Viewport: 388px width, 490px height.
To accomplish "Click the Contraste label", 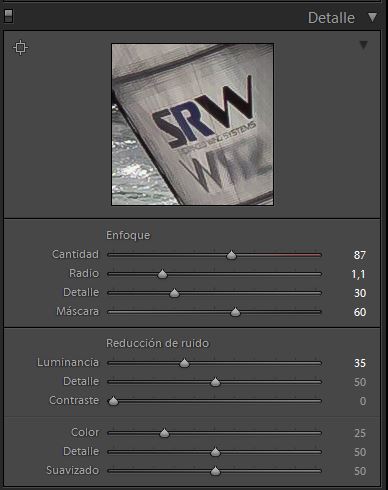I will click(x=74, y=400).
